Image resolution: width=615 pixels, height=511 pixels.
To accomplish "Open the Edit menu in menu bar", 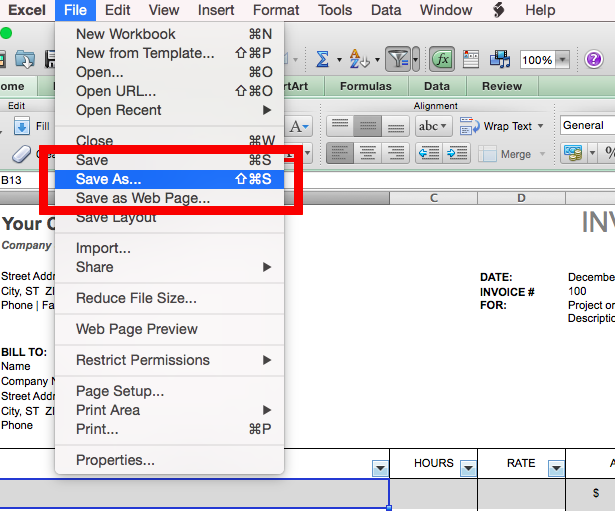I will pyautogui.click(x=117, y=10).
